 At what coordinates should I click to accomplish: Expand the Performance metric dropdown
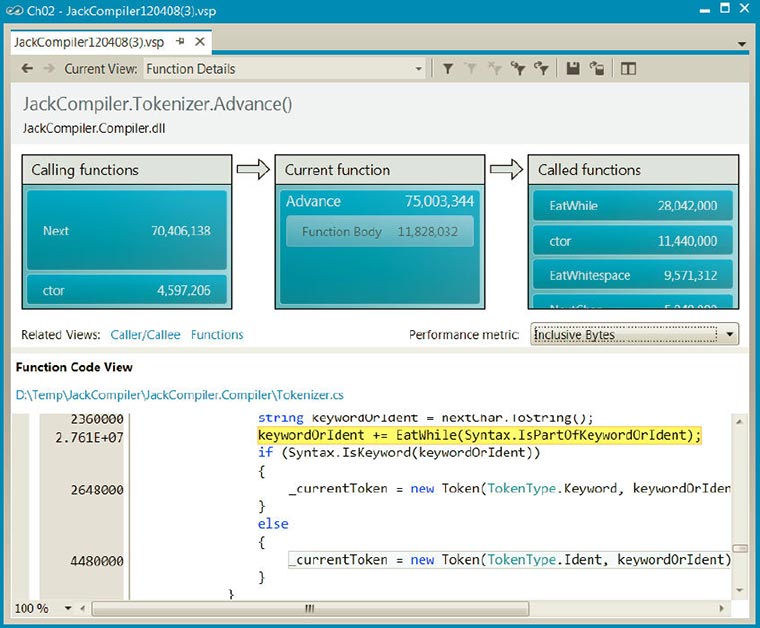tap(729, 334)
